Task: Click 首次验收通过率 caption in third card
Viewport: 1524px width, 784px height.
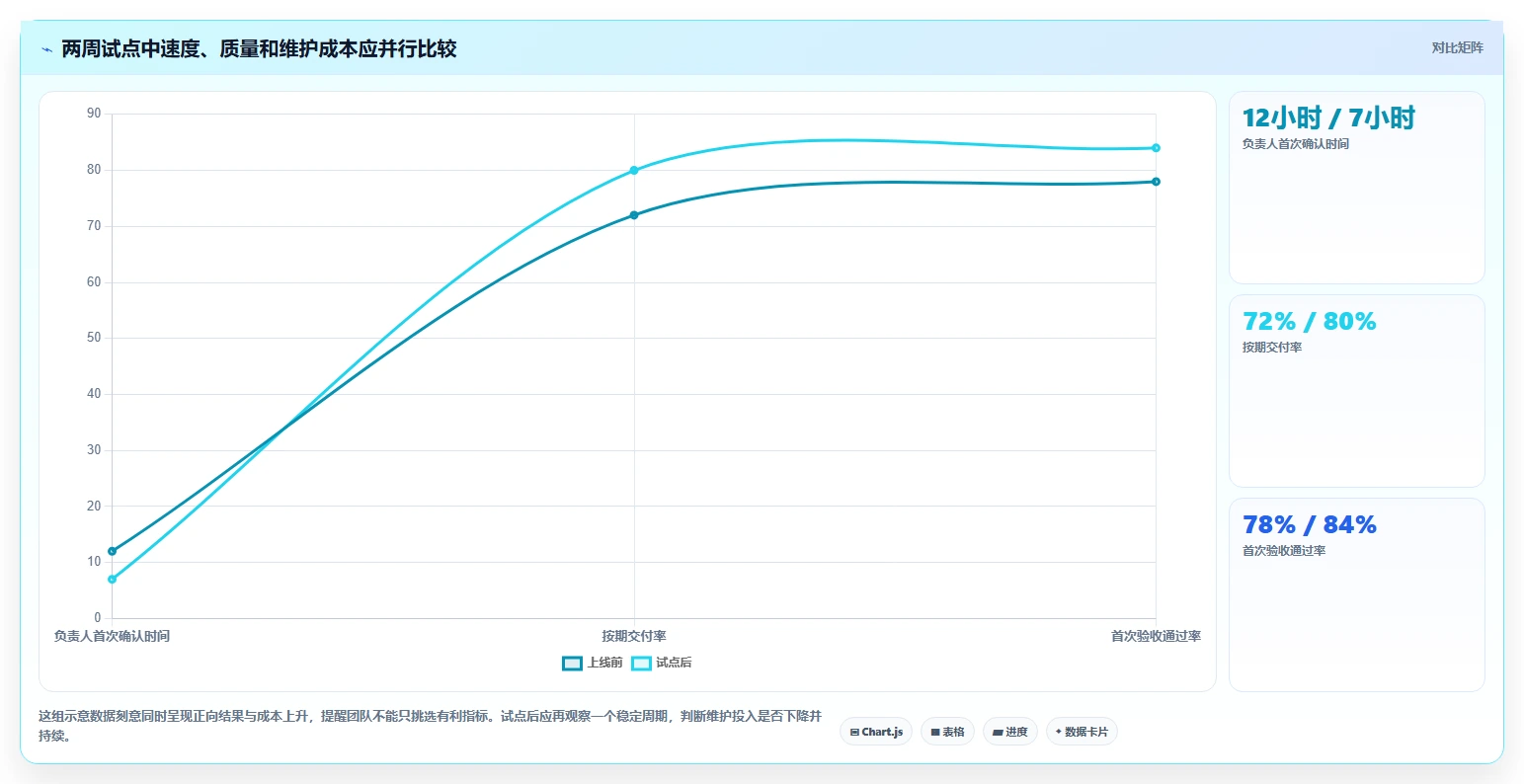Action: point(1284,551)
